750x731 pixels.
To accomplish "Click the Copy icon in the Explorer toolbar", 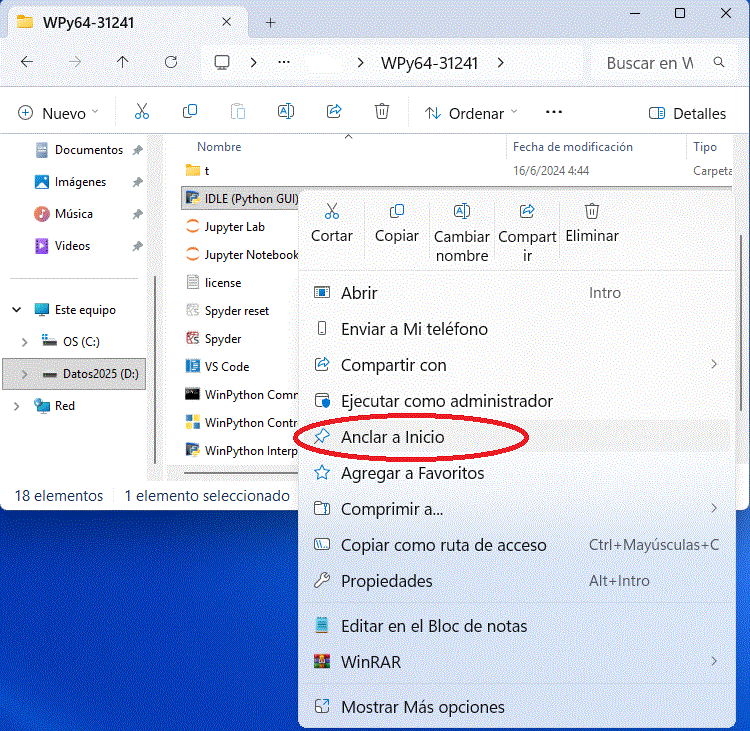I will tap(190, 112).
